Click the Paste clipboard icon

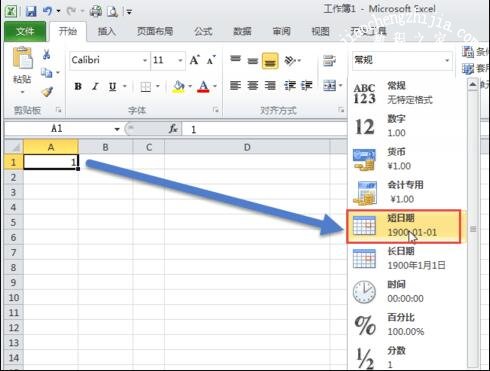pyautogui.click(x=22, y=59)
